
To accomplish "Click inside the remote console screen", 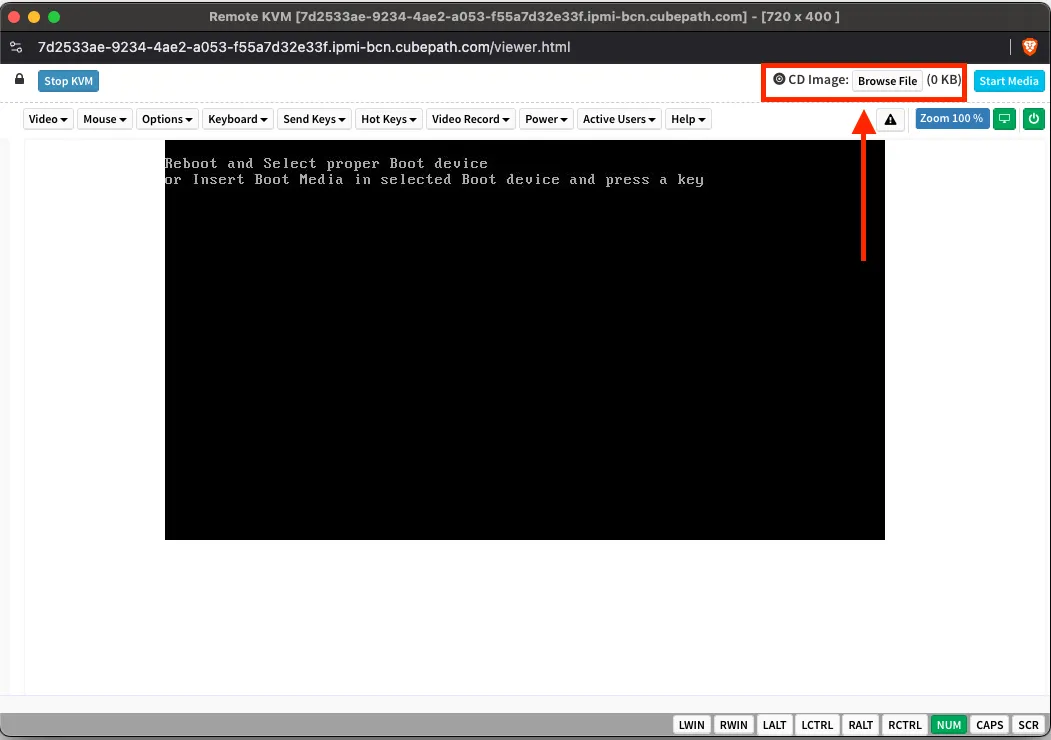I will pyautogui.click(x=524, y=340).
